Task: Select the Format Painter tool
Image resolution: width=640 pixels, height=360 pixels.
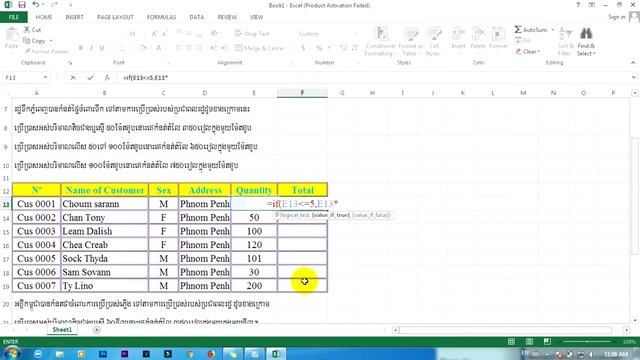Action: click(46, 51)
